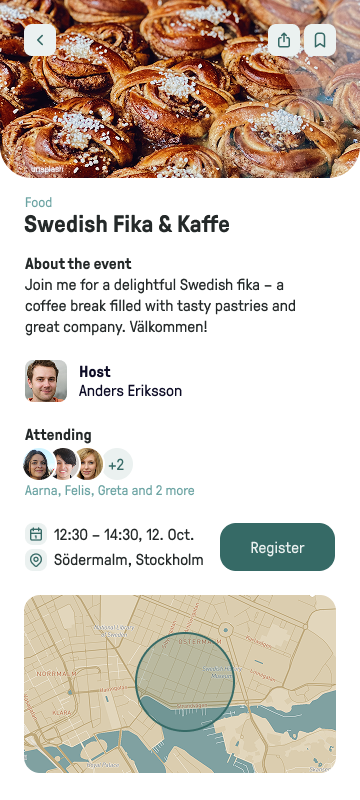Screen dimensions: 360x800
Task: Expand the +2 more attendees bubble
Action: 117,464
